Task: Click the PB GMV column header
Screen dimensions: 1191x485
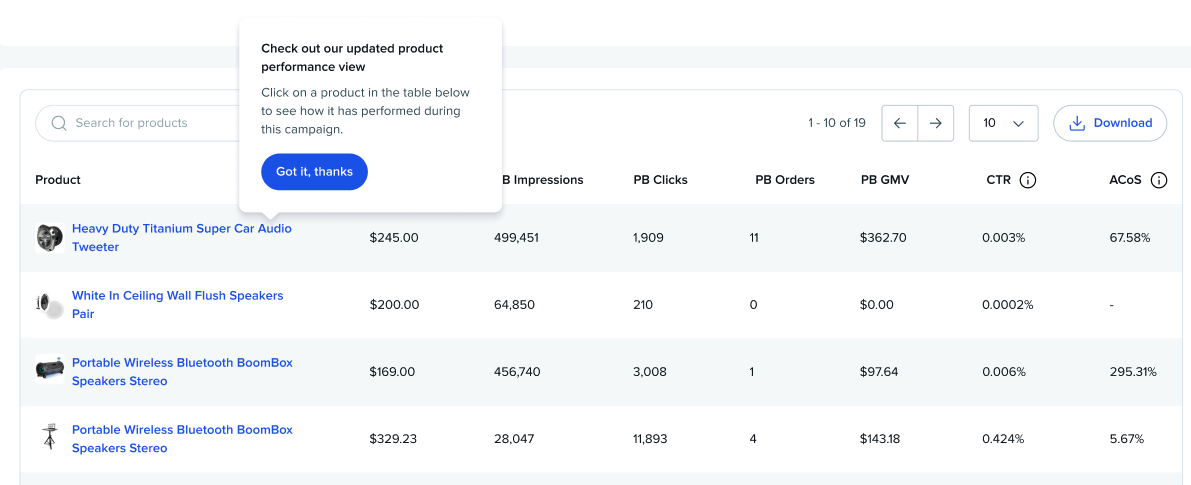Action: pos(884,180)
